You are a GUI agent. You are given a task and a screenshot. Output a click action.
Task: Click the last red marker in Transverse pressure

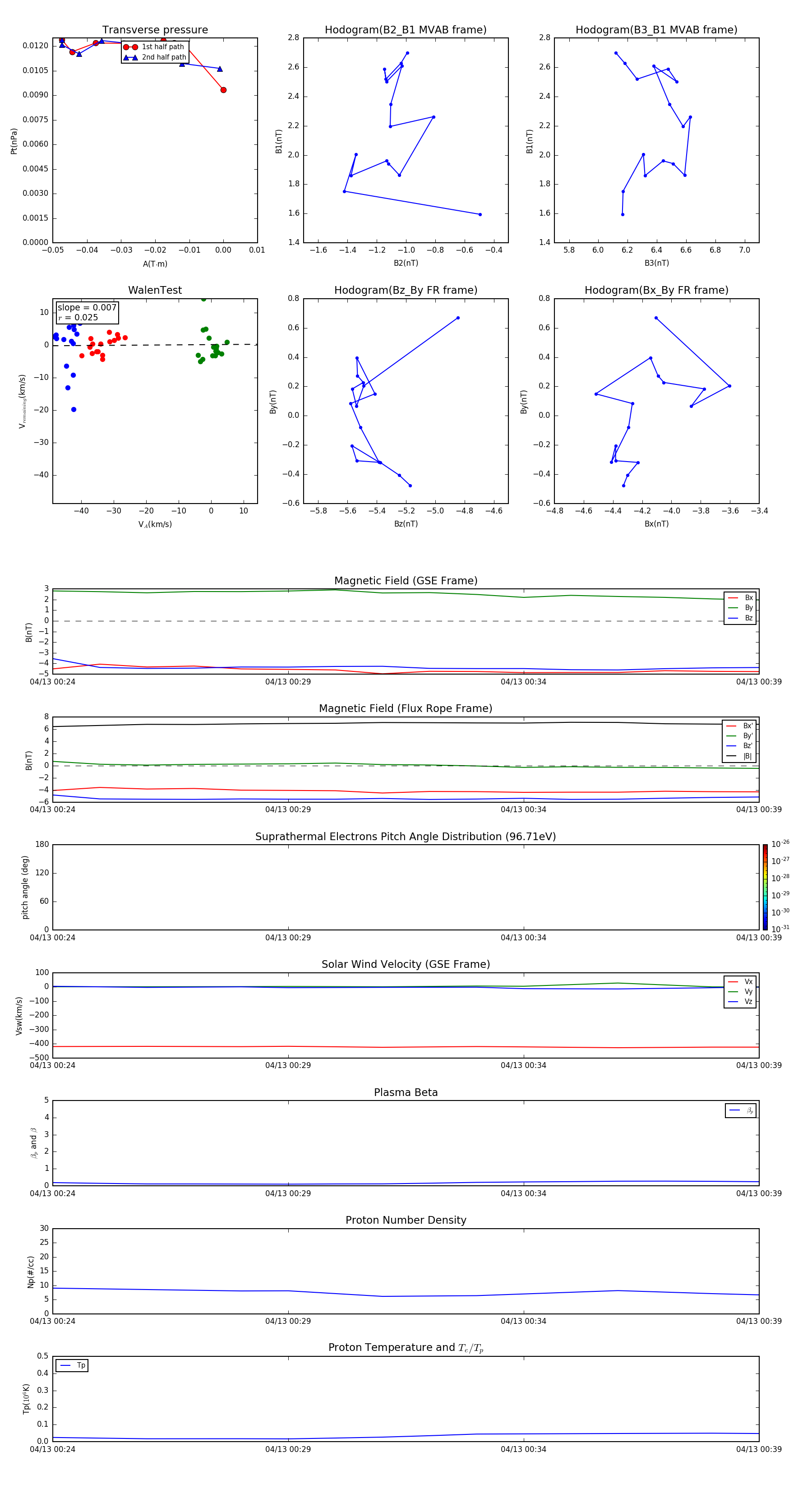(223, 90)
